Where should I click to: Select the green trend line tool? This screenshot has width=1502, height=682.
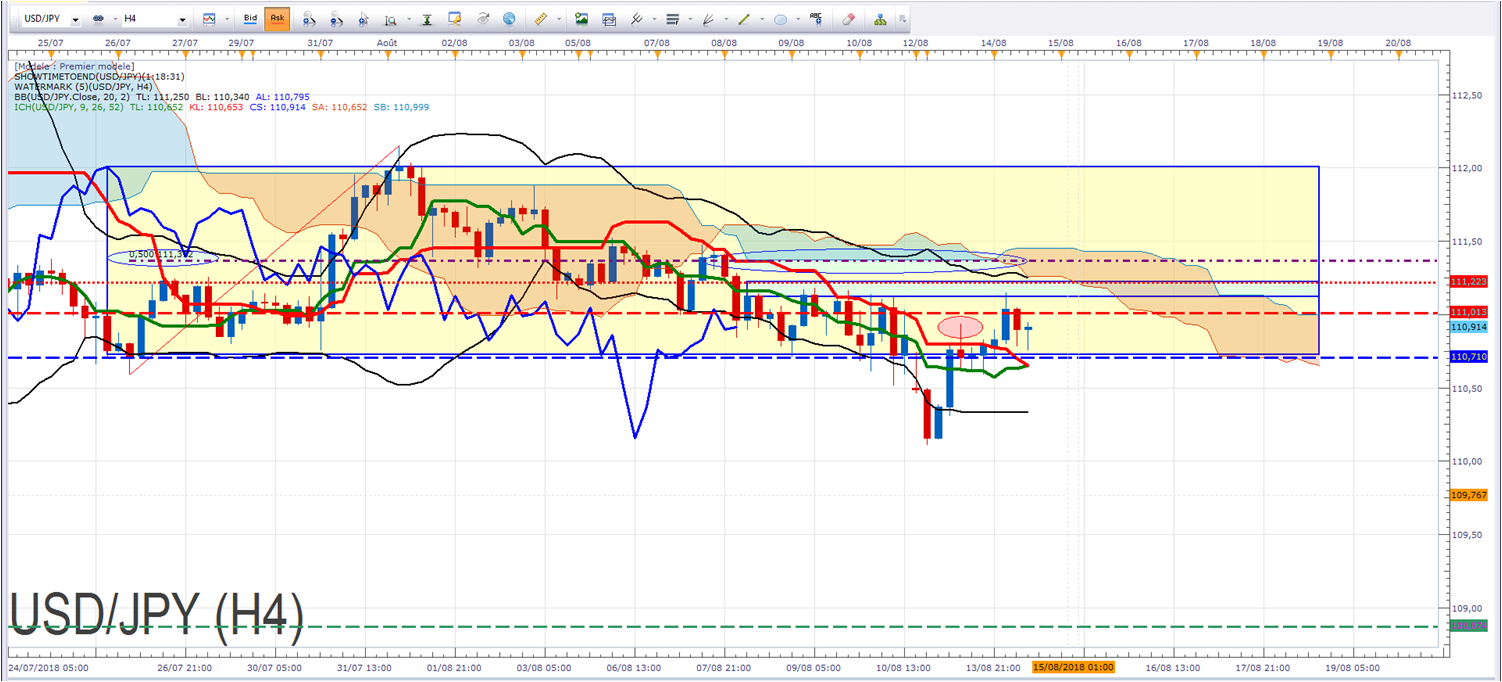point(744,19)
